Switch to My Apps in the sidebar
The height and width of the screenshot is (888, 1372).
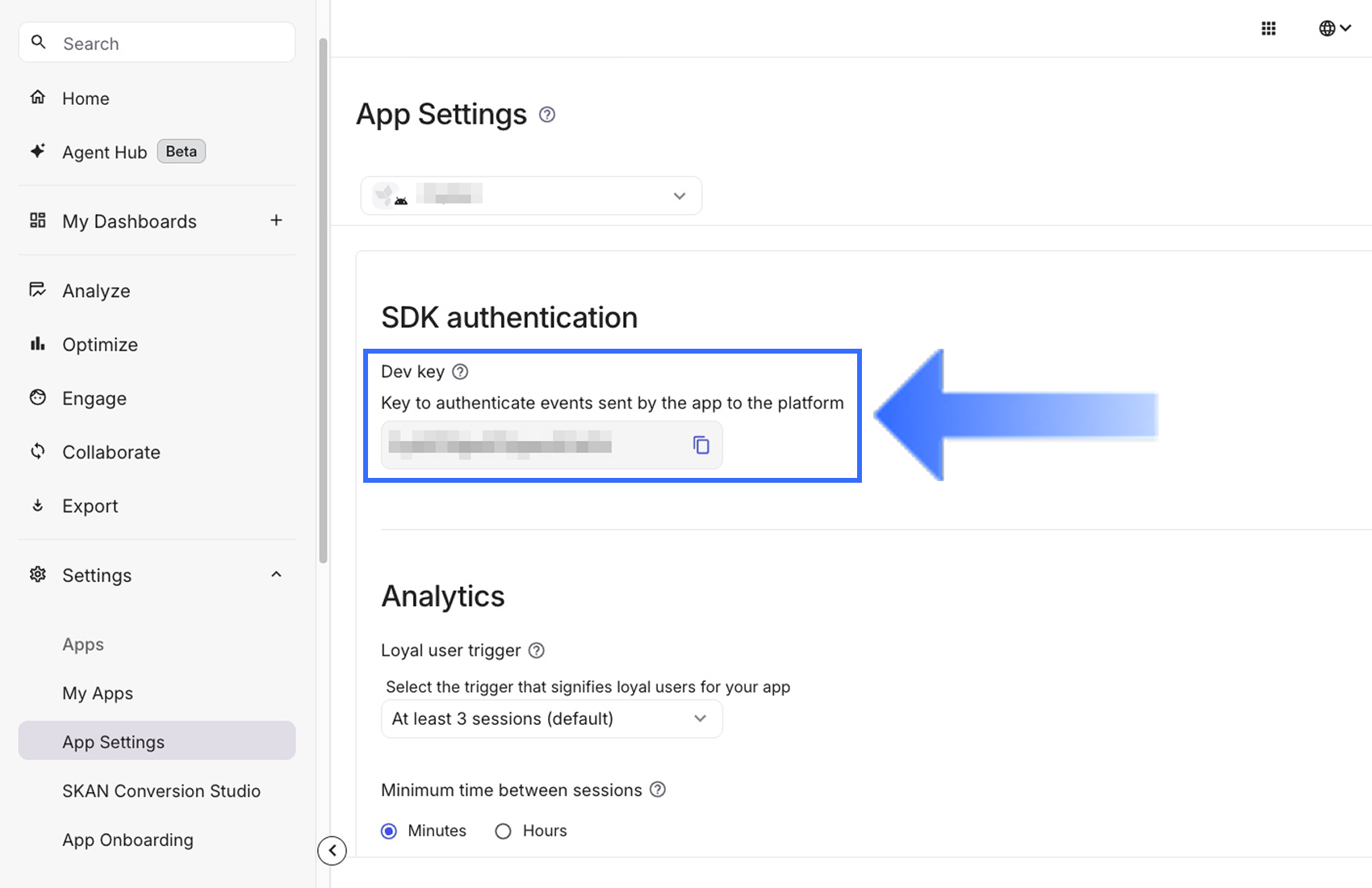point(97,693)
